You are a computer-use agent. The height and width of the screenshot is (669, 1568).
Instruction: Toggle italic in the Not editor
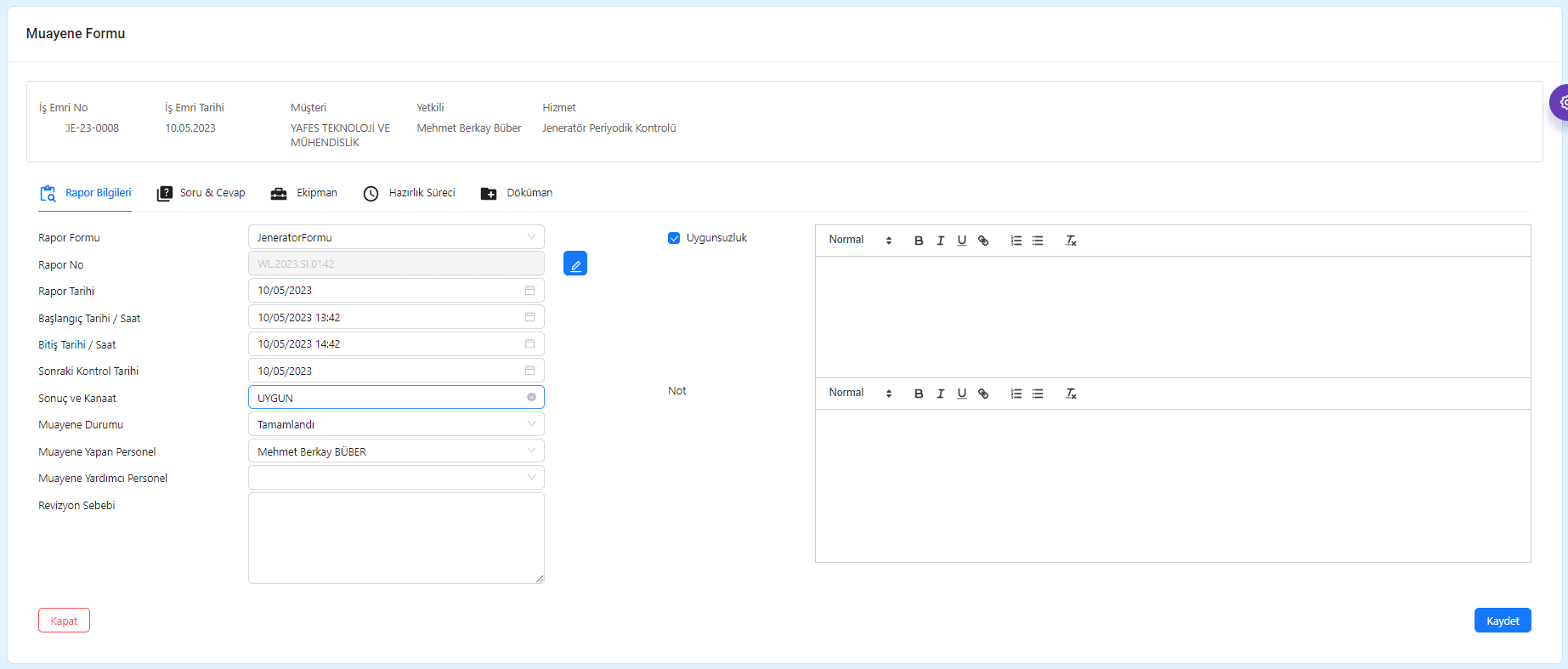[940, 394]
